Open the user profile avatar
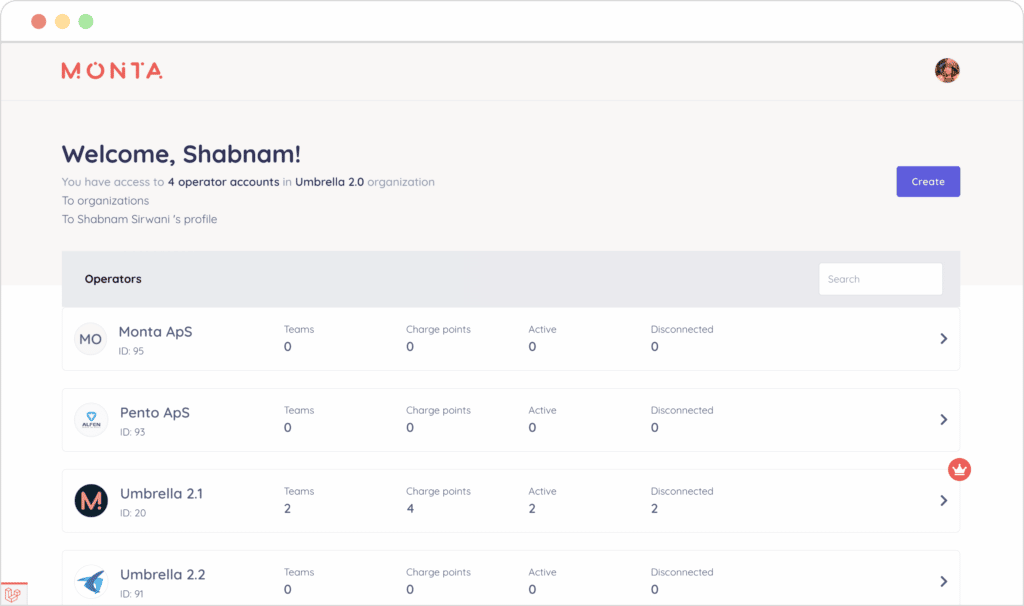The width and height of the screenshot is (1024, 606). pyautogui.click(x=947, y=71)
